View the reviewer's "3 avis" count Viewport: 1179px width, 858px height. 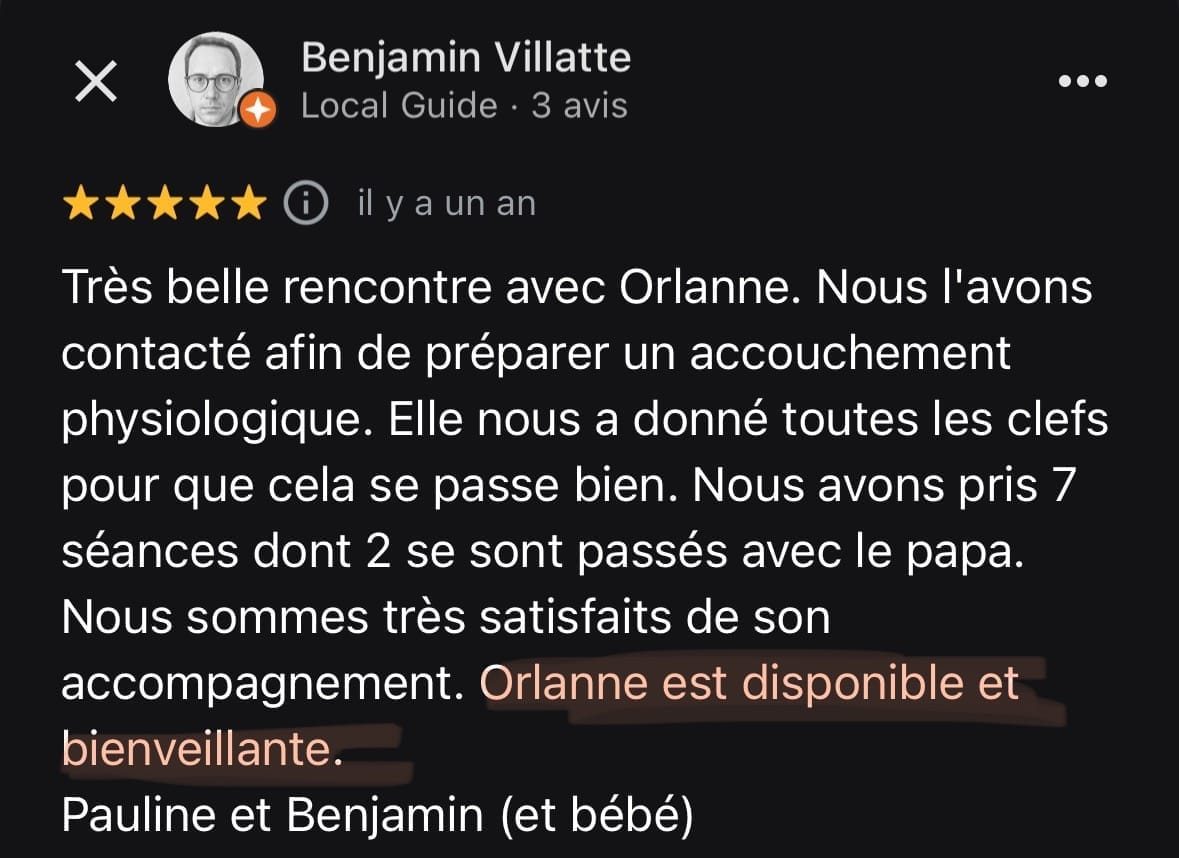(x=579, y=106)
